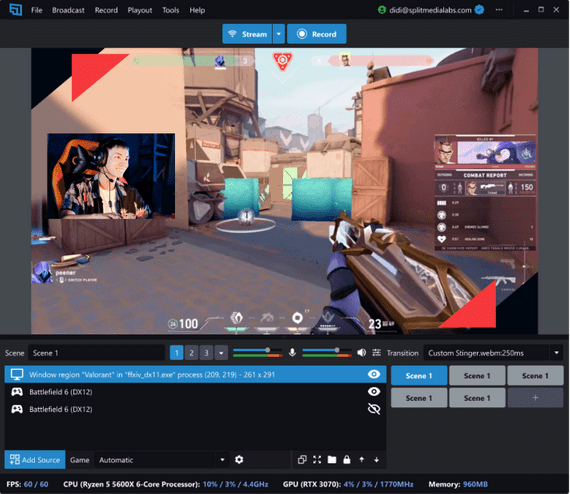Mute the system speaker icon
Viewport: 570px width, 494px height.
click(x=361, y=353)
